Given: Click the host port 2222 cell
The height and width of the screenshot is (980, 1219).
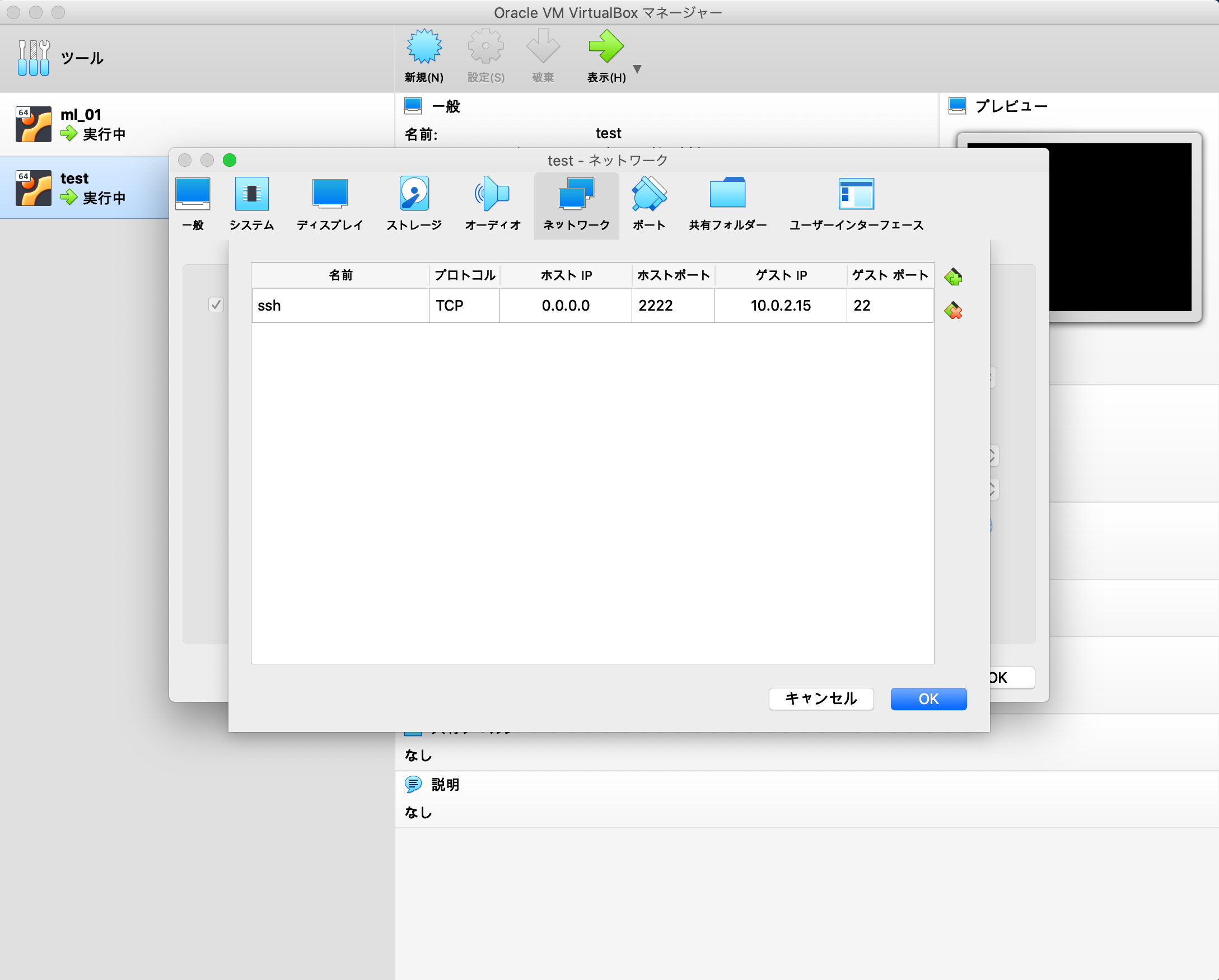Looking at the screenshot, I should point(672,306).
